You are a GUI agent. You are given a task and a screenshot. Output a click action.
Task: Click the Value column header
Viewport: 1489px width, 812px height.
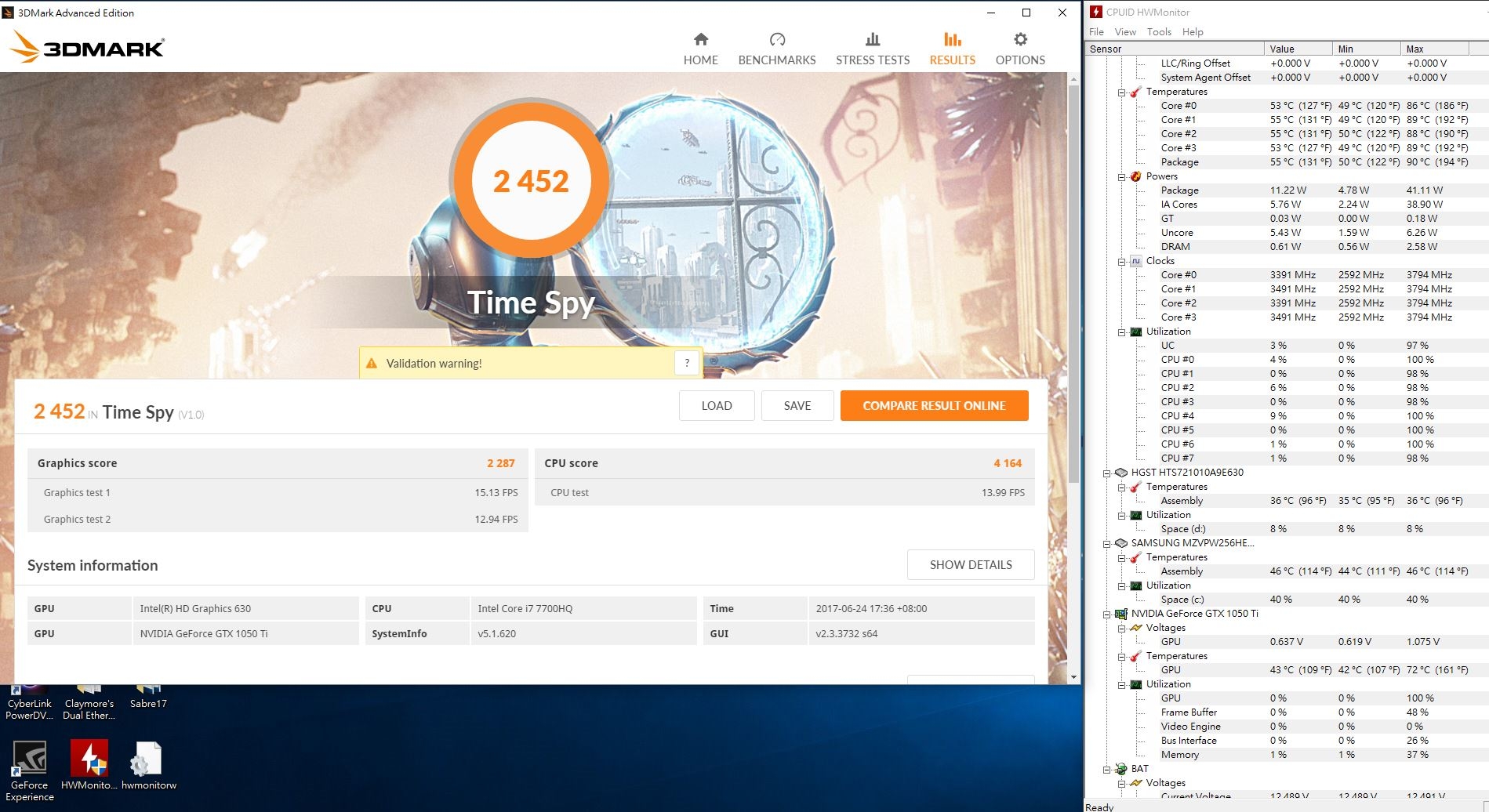click(x=1298, y=49)
